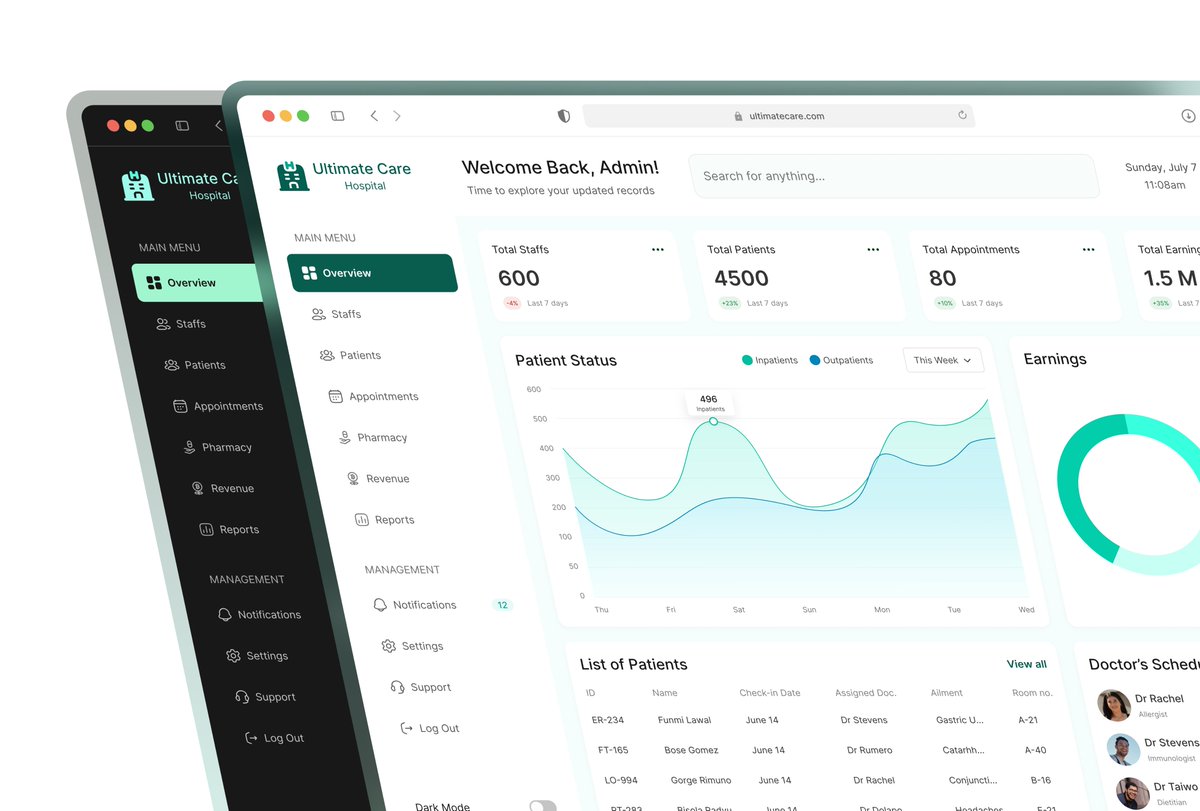This screenshot has height=811, width=1200.
Task: Click the Ultimate Care hospital logo in light window
Action: tap(293, 177)
